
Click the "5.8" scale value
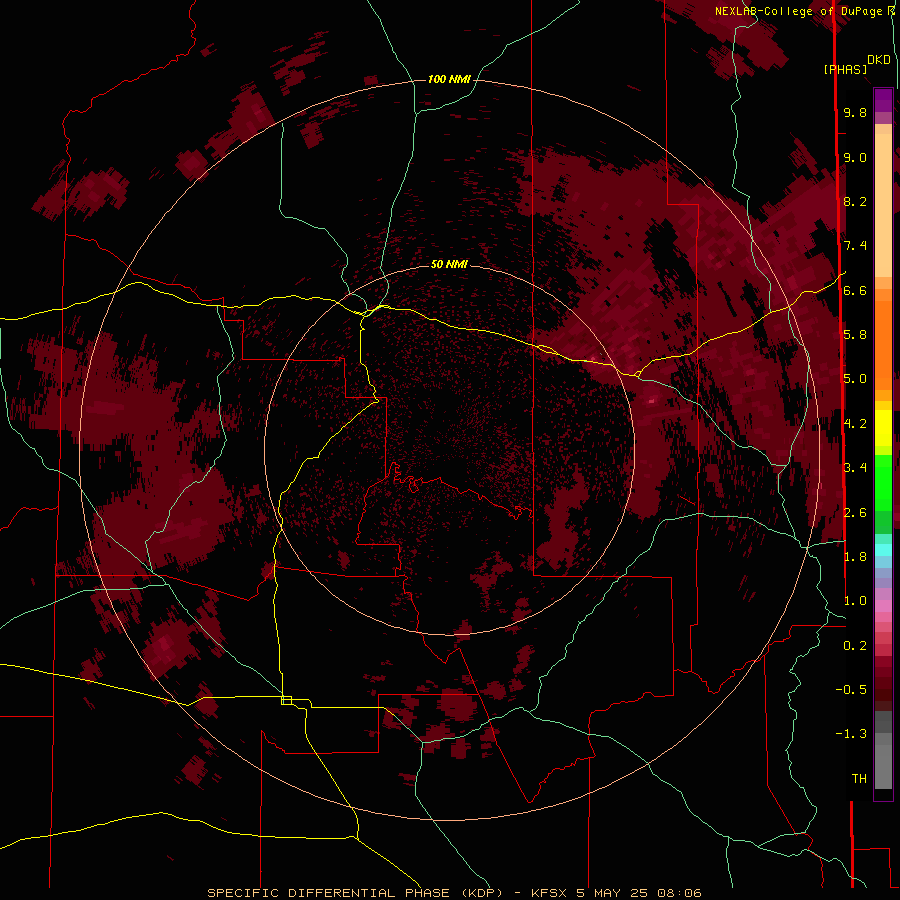[x=855, y=335]
